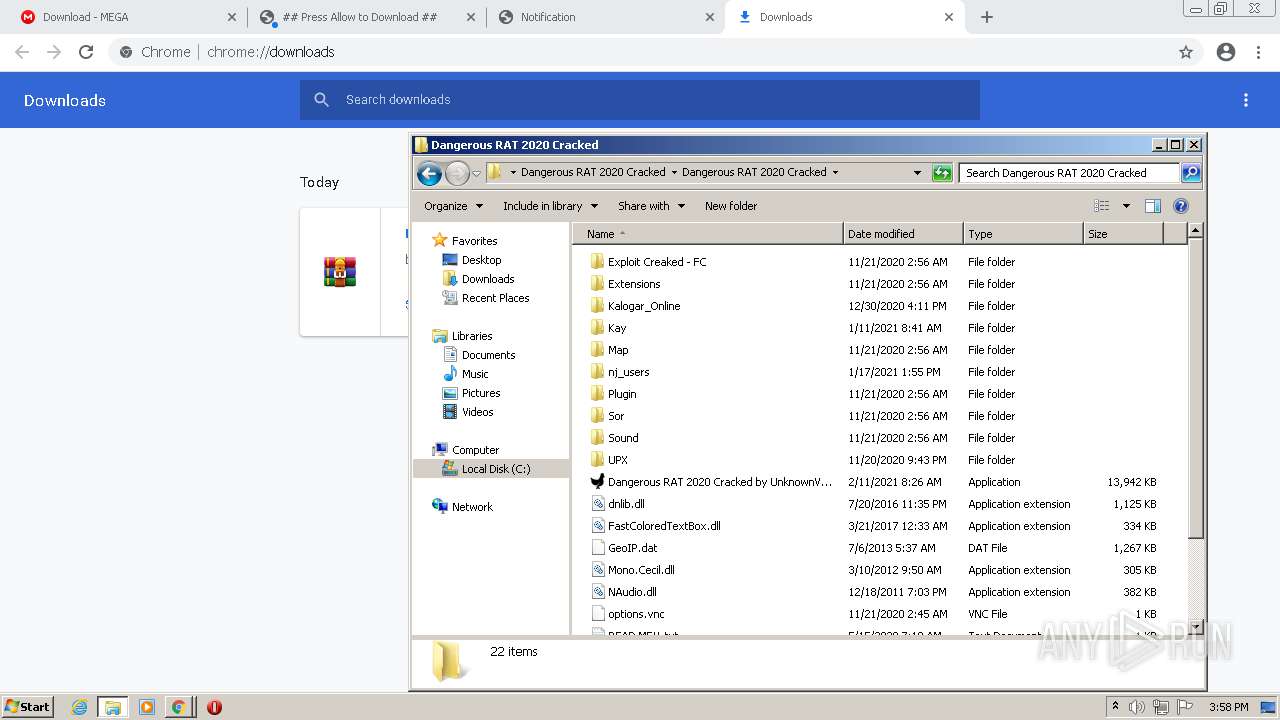Open the Organize menu

pos(453,206)
